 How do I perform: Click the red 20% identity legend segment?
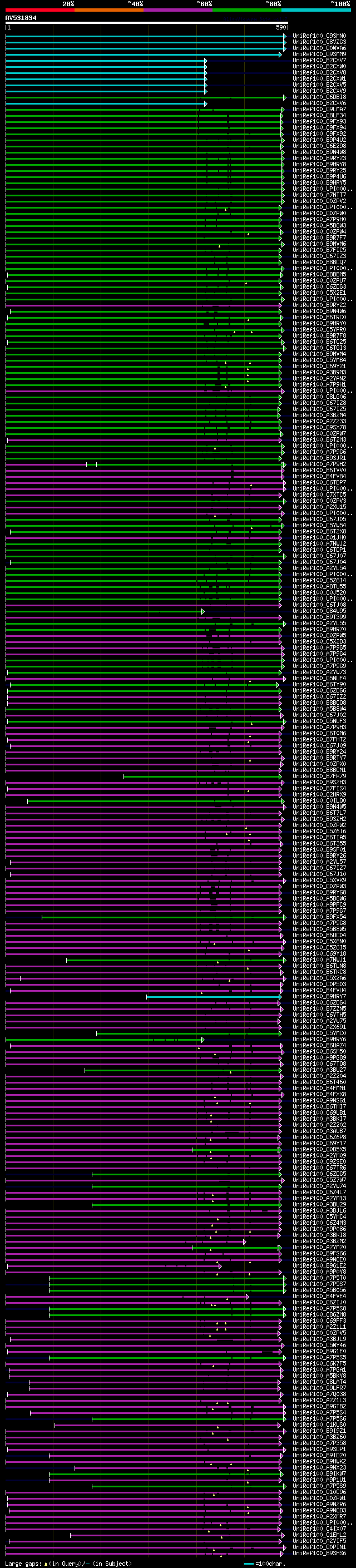pos(39,10)
